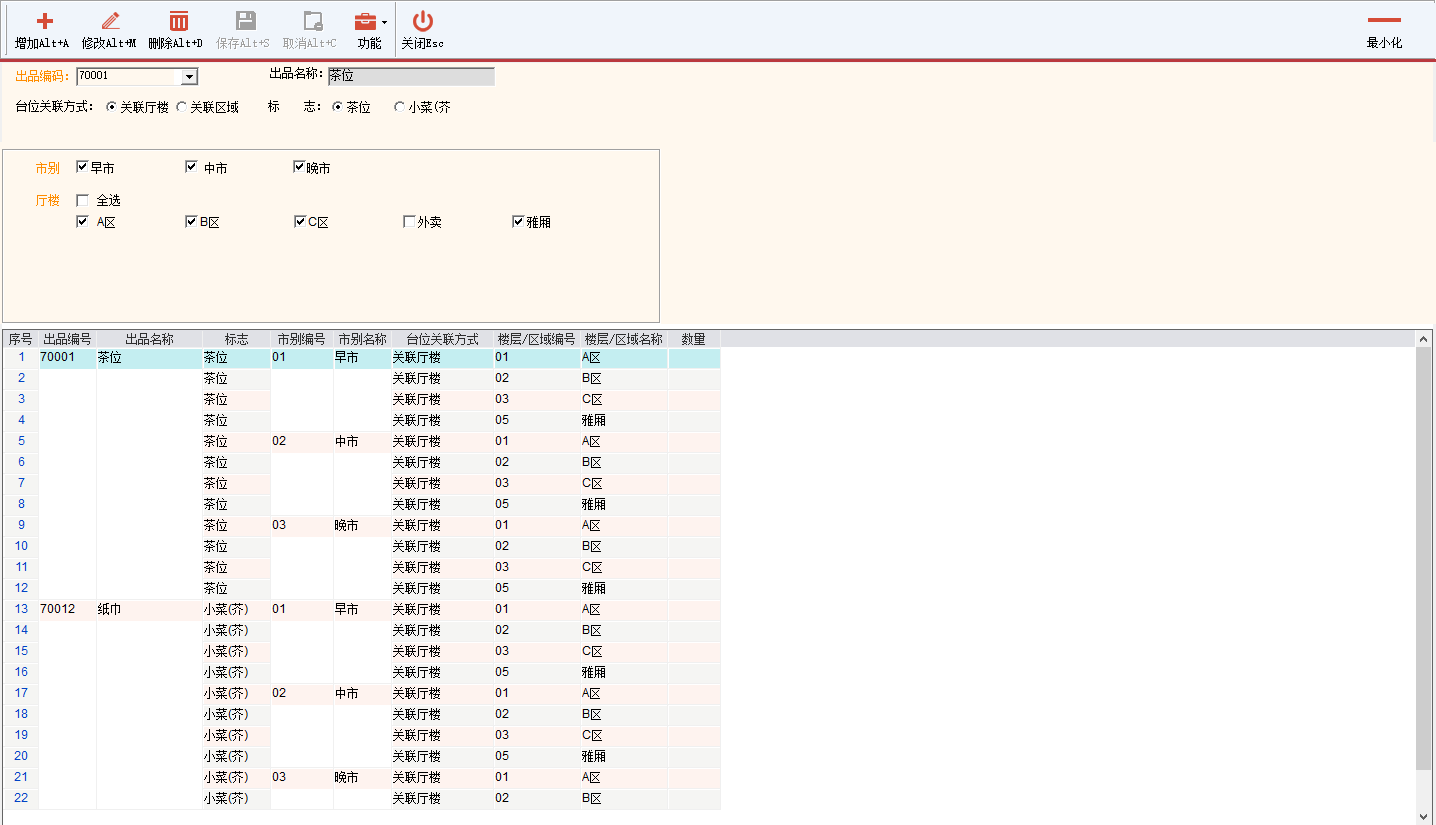Click the table's vertical scrollbar thumb

[x=1424, y=558]
